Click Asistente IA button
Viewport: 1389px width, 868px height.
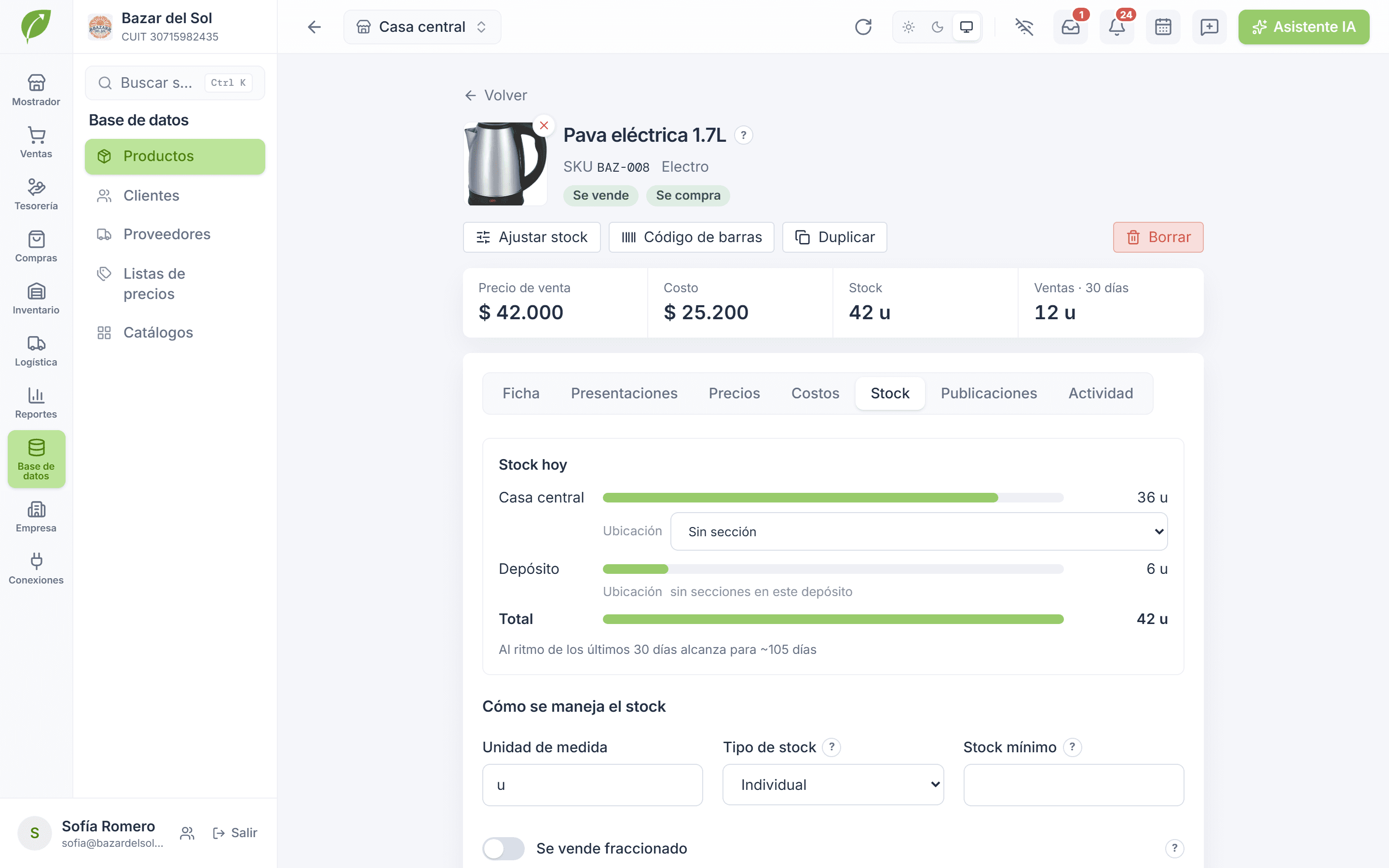[x=1304, y=27]
